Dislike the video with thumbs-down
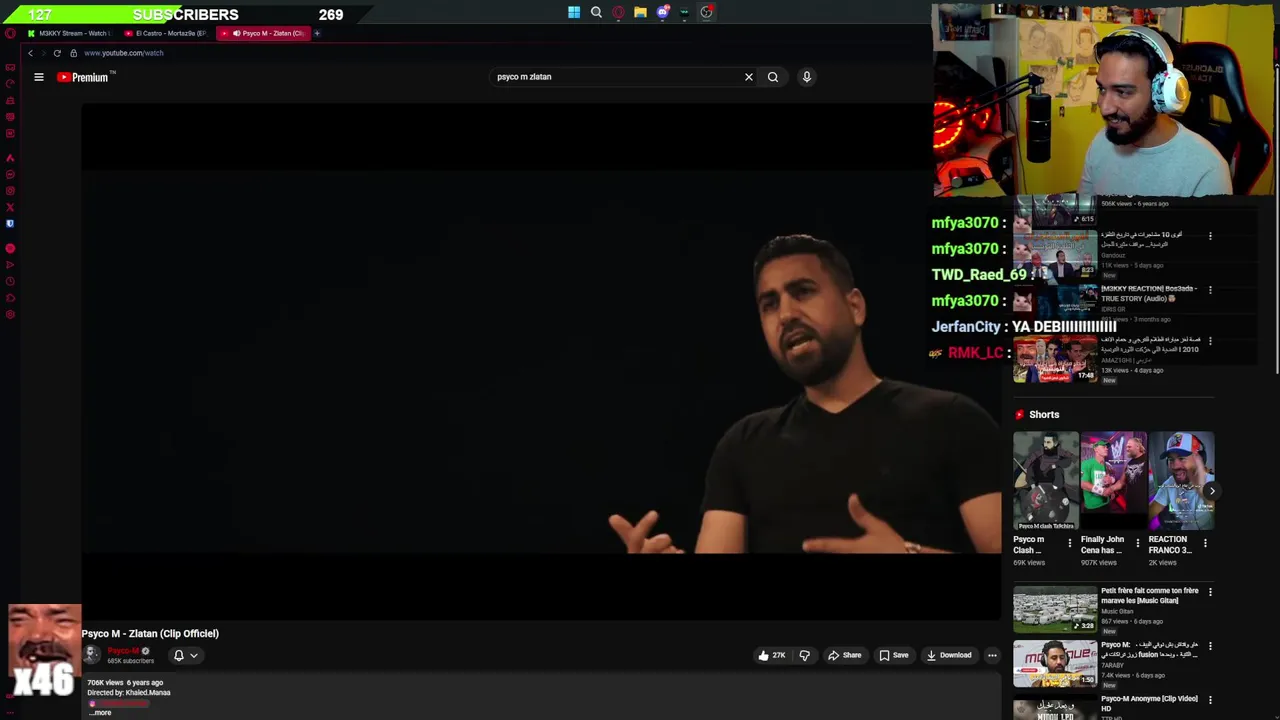Viewport: 1280px width, 720px height. tap(804, 656)
